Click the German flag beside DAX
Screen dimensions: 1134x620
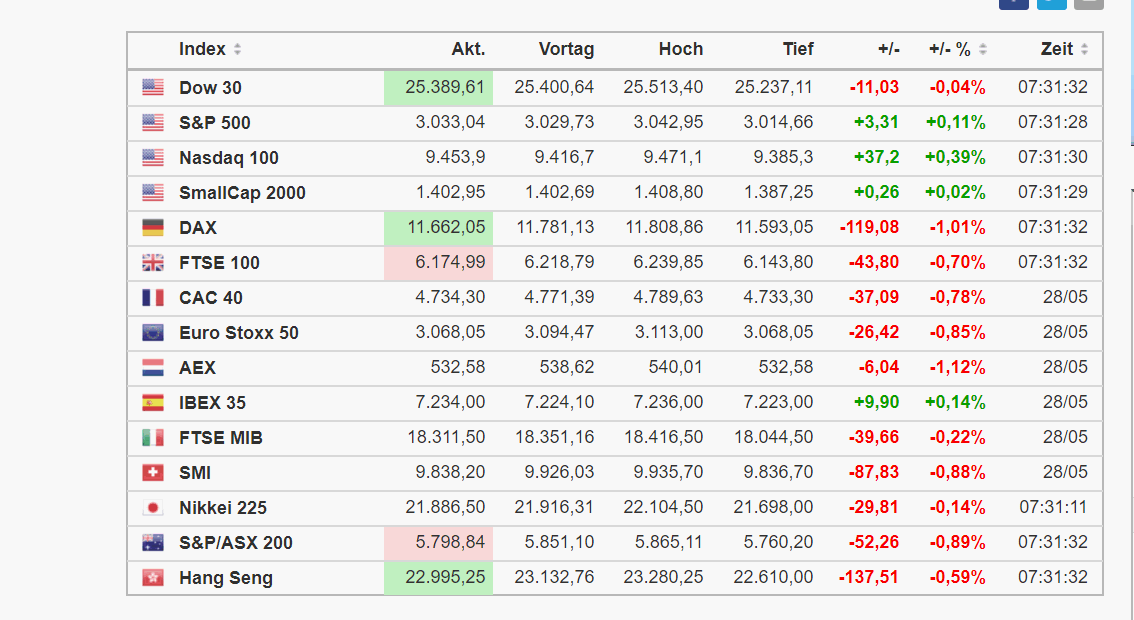[x=152, y=228]
